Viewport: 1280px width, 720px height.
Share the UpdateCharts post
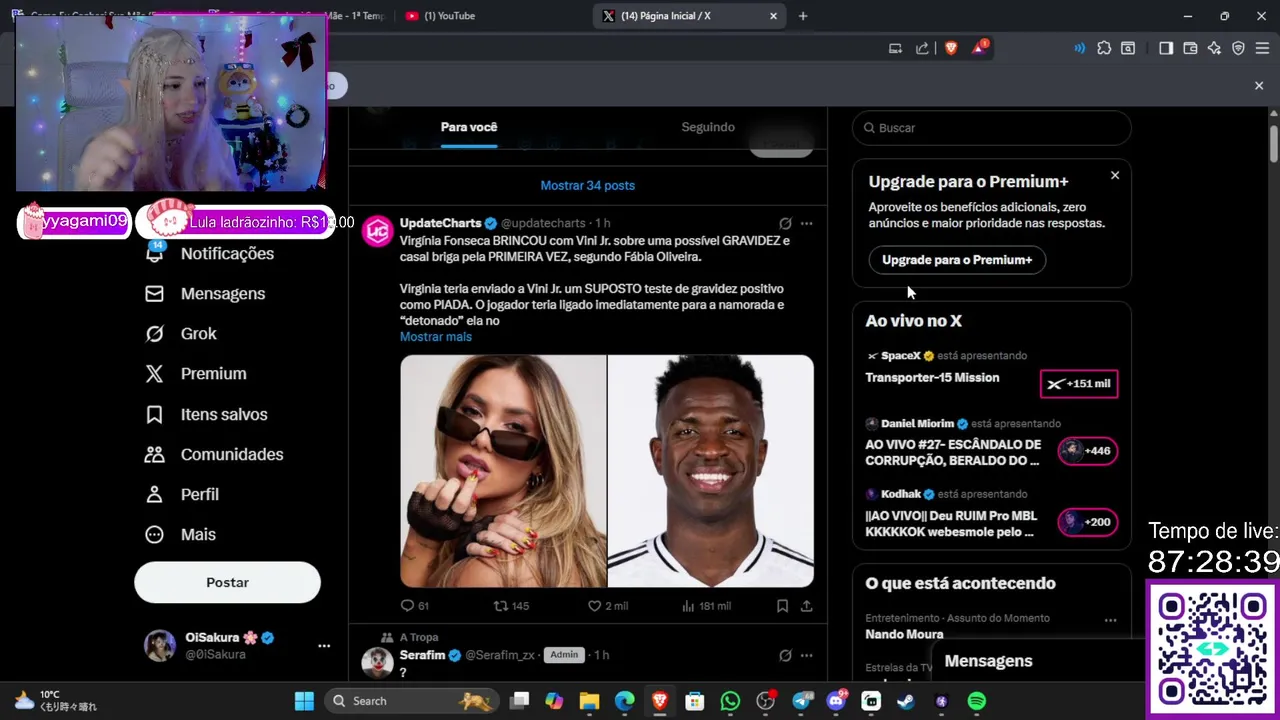tap(806, 606)
